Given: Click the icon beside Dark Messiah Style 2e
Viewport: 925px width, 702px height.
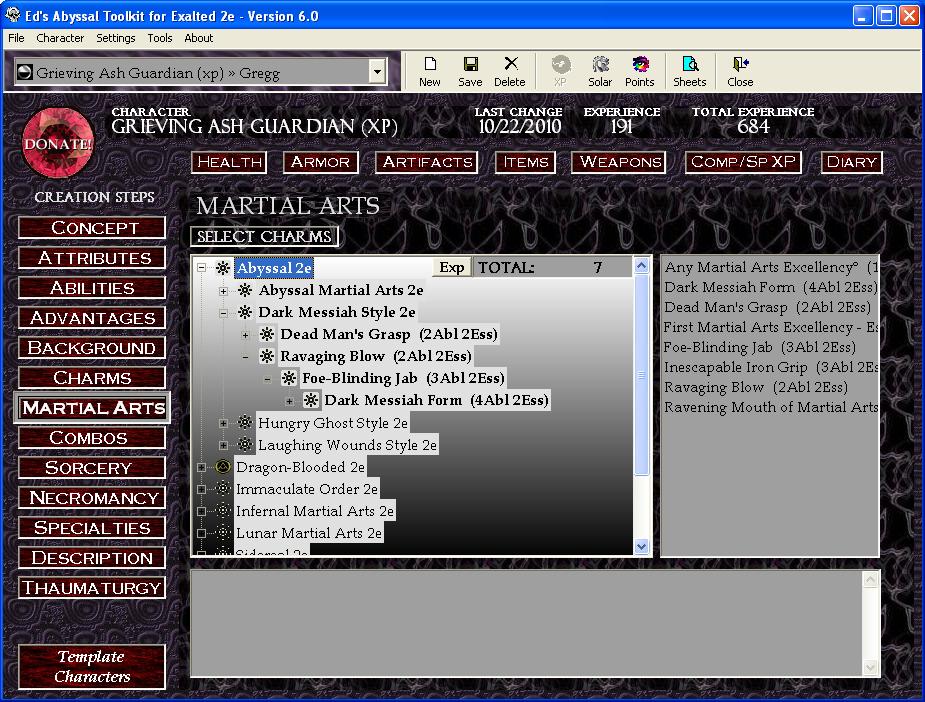Looking at the screenshot, I should coord(245,312).
